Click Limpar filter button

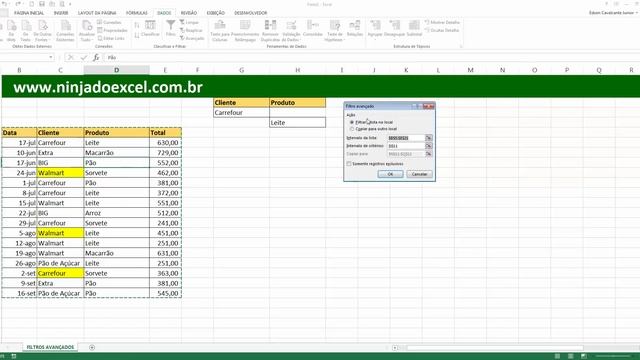pyautogui.click(x=189, y=22)
